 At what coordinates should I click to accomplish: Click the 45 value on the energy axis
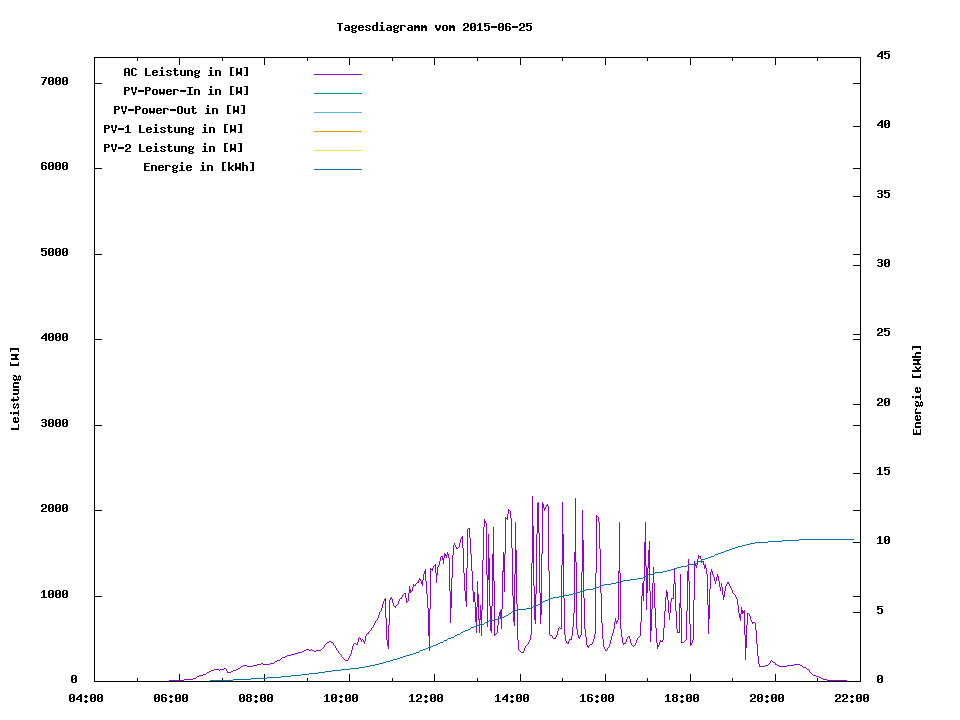tap(883, 55)
